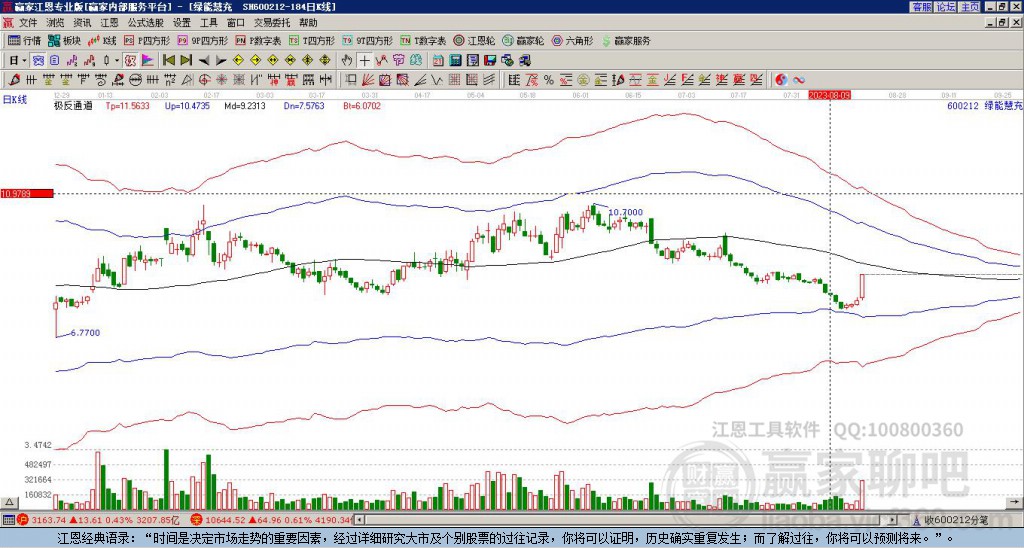This screenshot has height=548, width=1024.
Task: Open the T四方形 tool
Action: pyautogui.click(x=311, y=40)
